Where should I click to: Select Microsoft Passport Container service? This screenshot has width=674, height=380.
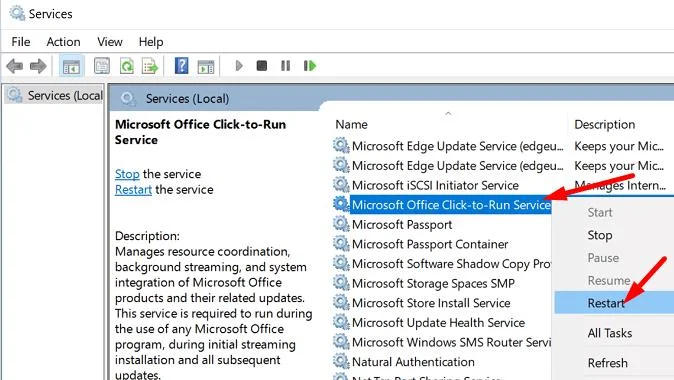click(x=430, y=244)
